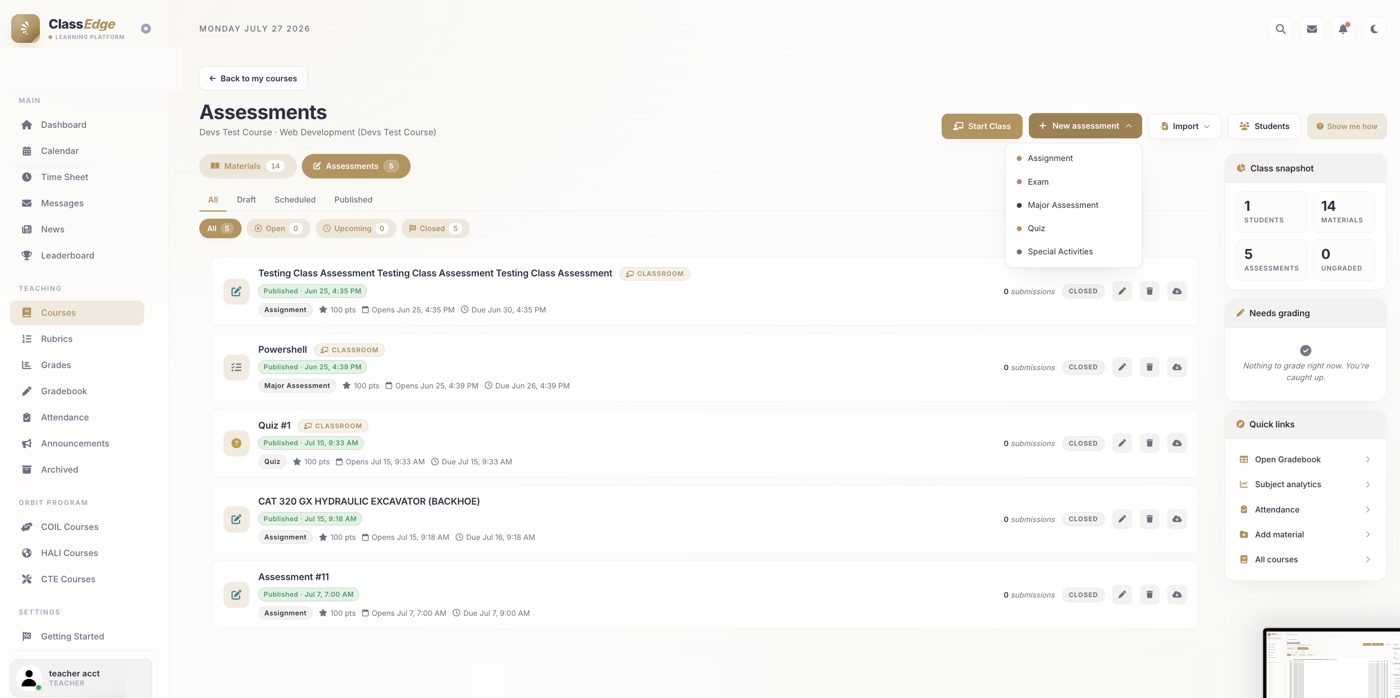Filter by Open status chip
1400x698 pixels.
(x=278, y=228)
